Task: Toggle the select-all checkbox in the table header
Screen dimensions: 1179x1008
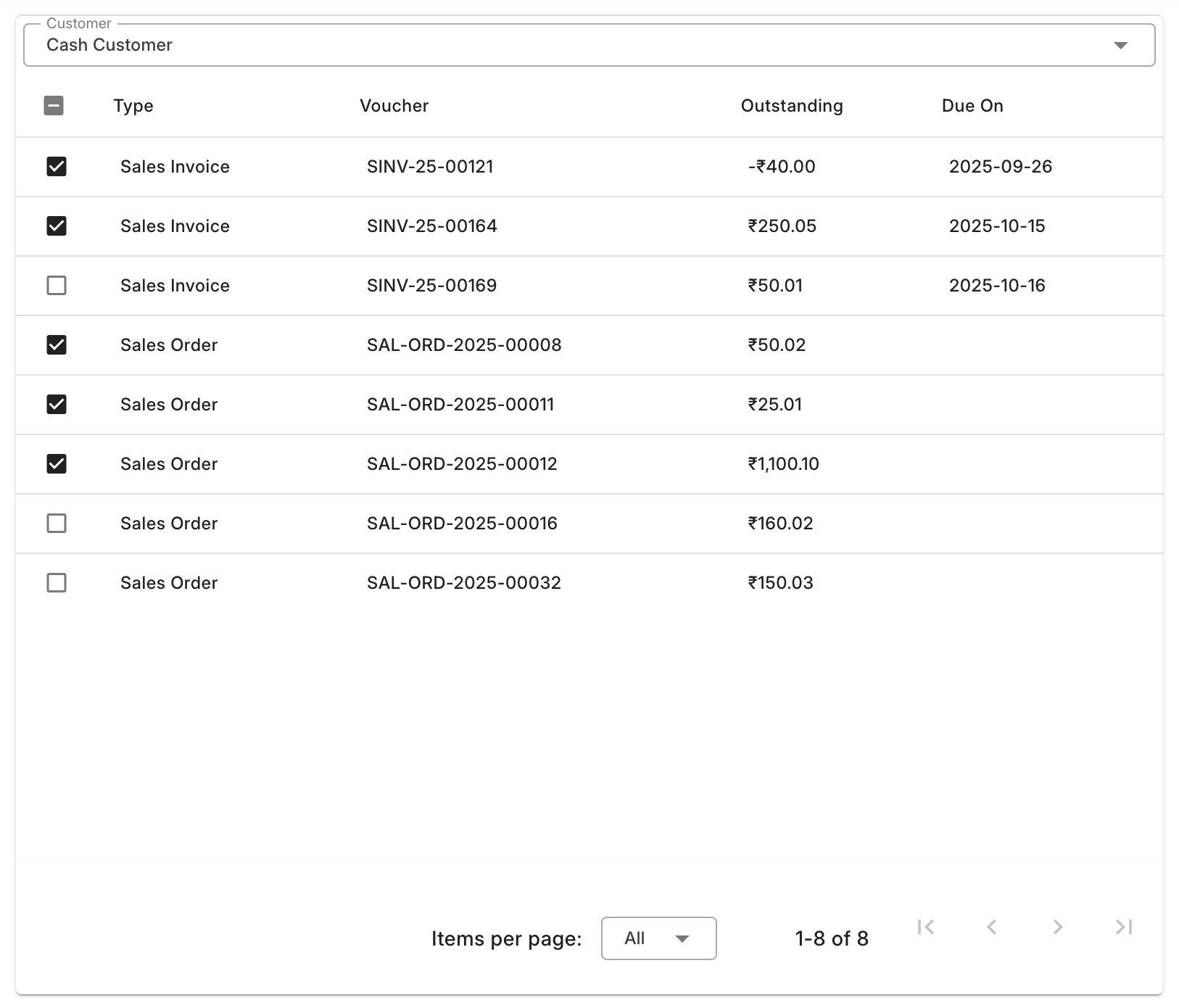Action: (54, 106)
